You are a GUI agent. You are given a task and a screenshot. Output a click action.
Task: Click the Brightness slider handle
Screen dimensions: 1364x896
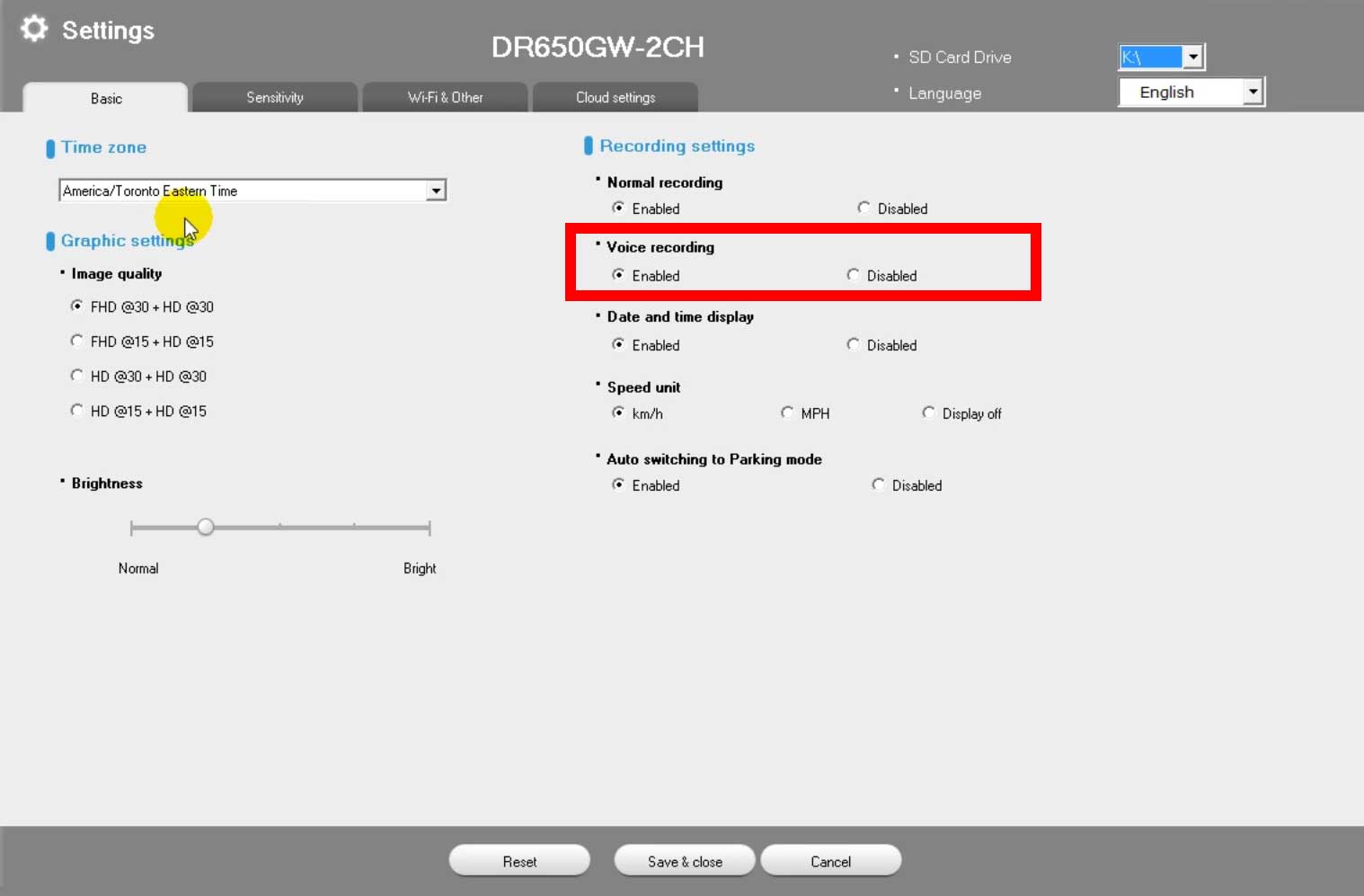pyautogui.click(x=206, y=528)
